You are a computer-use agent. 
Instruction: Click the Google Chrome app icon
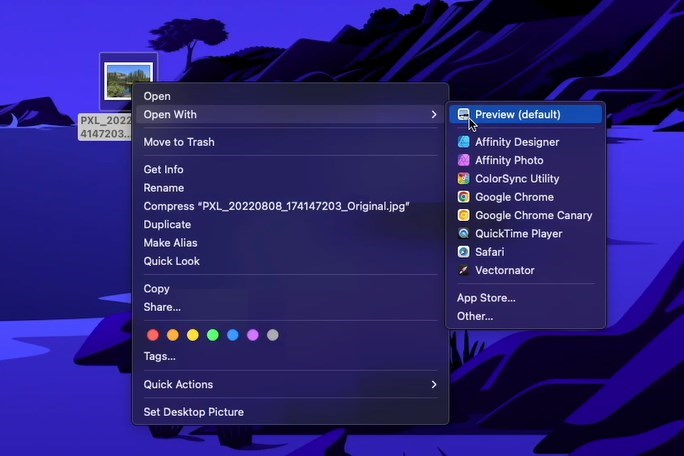click(463, 197)
